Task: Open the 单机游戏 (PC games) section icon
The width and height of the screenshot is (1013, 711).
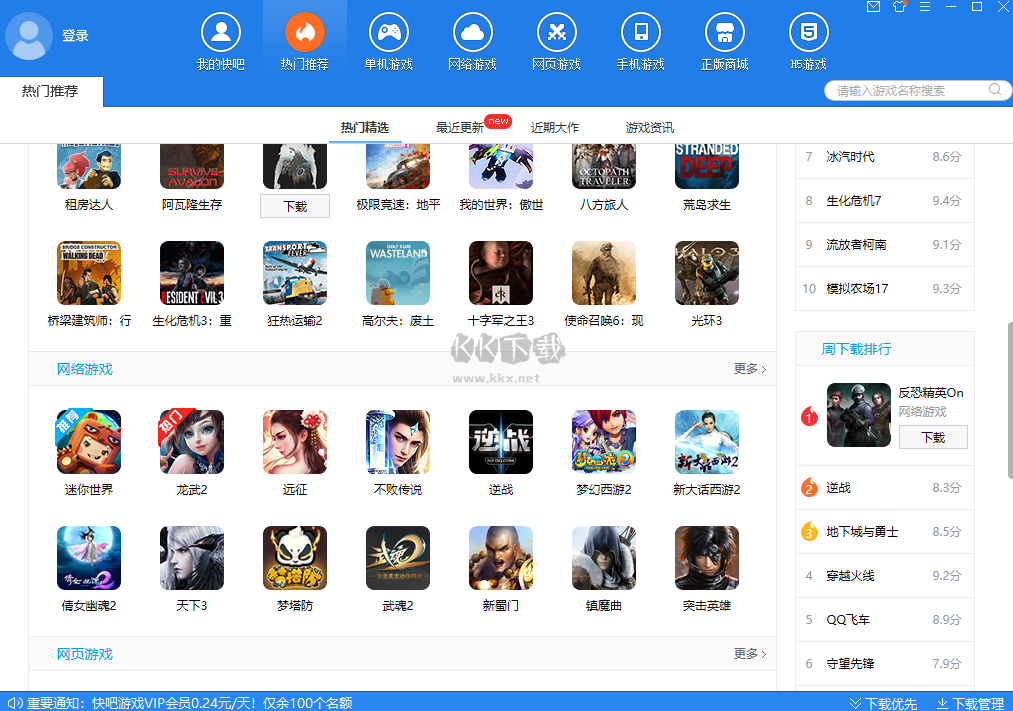Action: (388, 33)
